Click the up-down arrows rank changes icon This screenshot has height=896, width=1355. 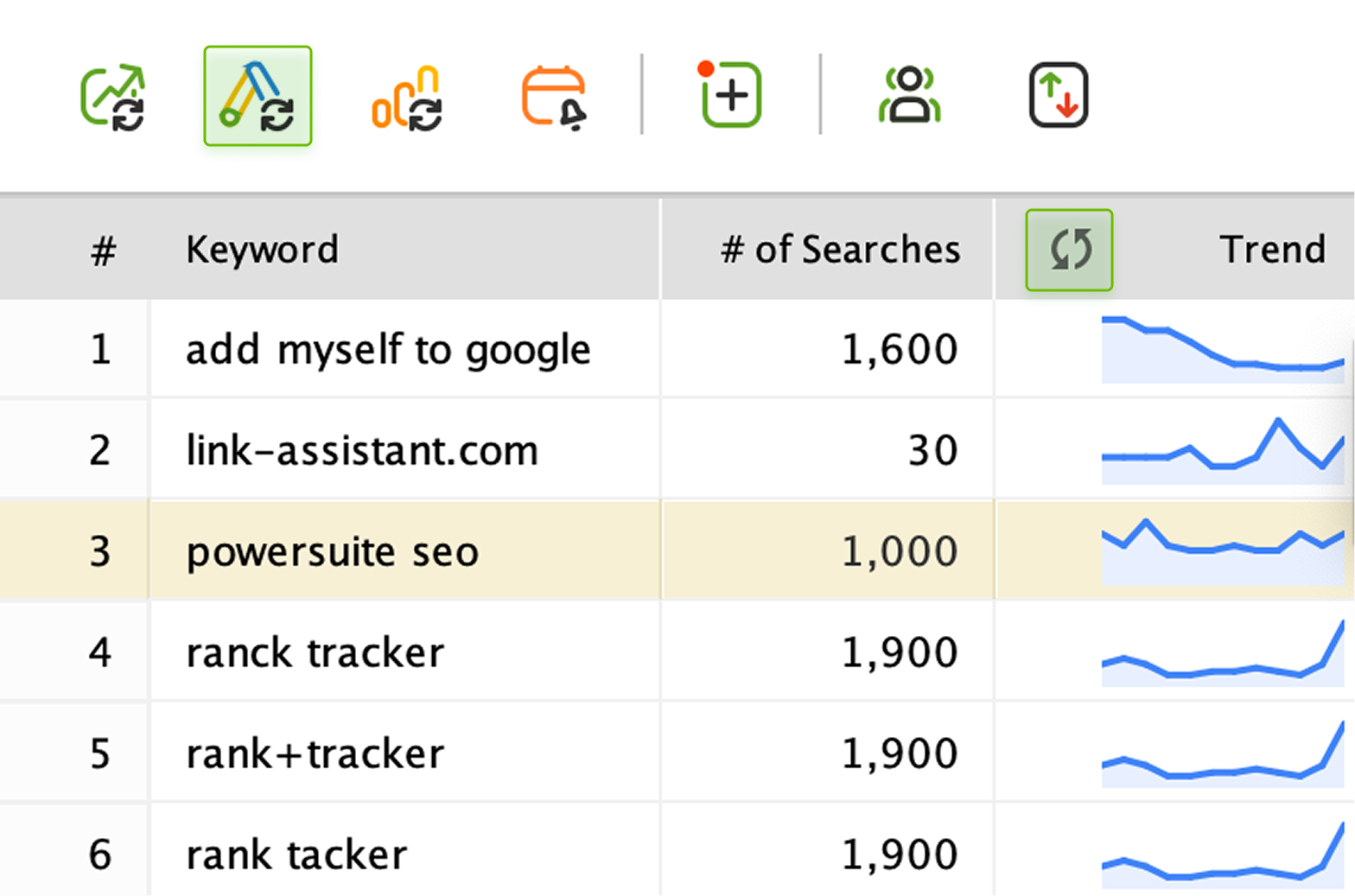tap(1059, 95)
